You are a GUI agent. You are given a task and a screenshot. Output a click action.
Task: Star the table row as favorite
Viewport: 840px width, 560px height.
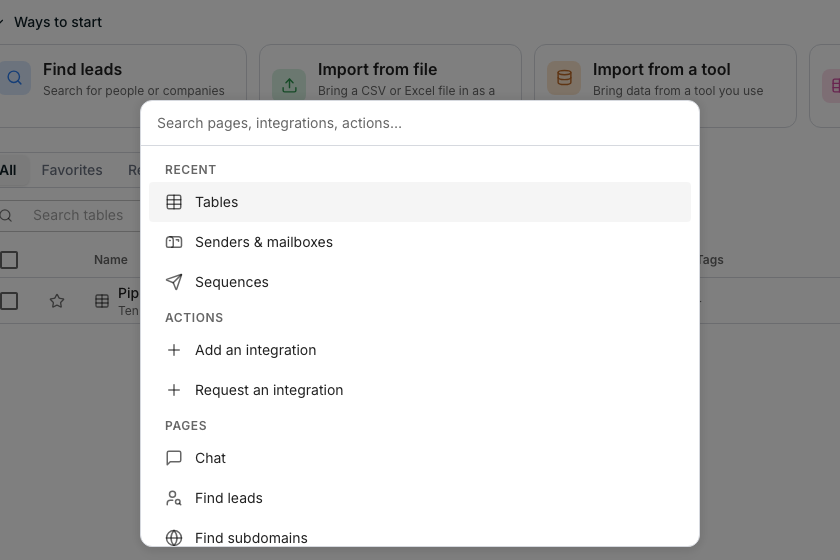click(x=57, y=301)
